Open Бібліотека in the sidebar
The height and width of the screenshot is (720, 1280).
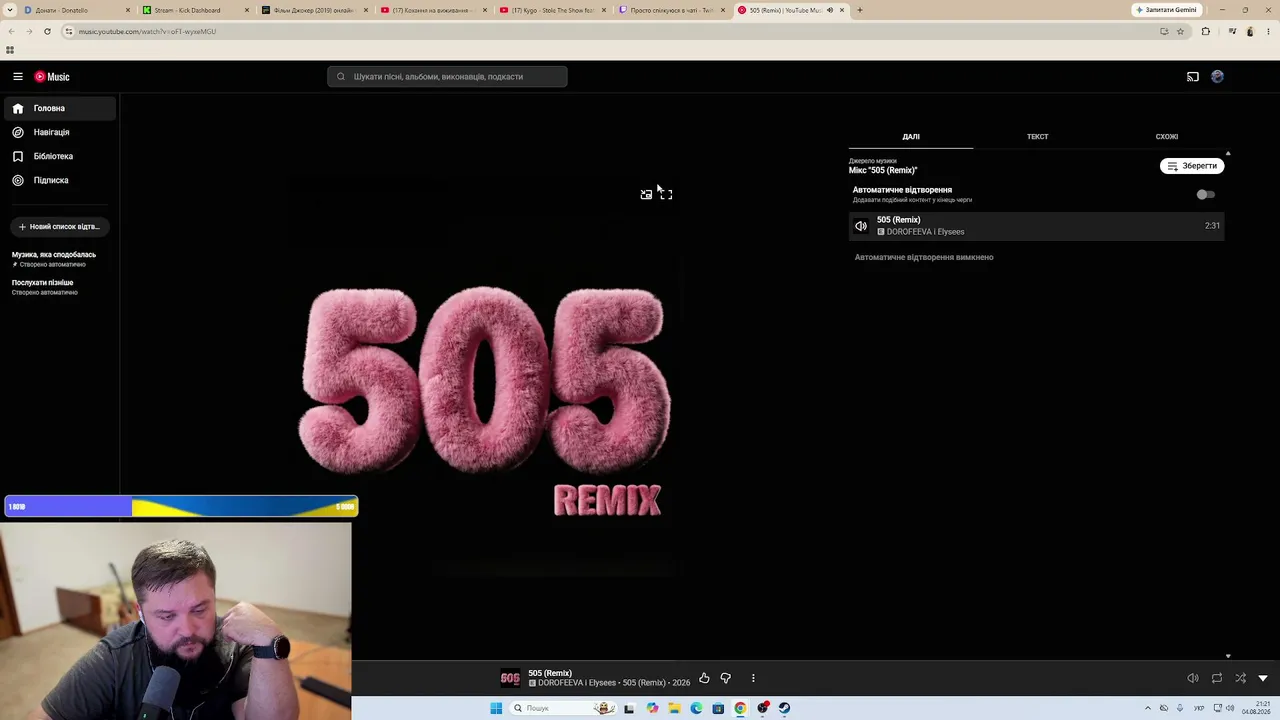(60, 156)
